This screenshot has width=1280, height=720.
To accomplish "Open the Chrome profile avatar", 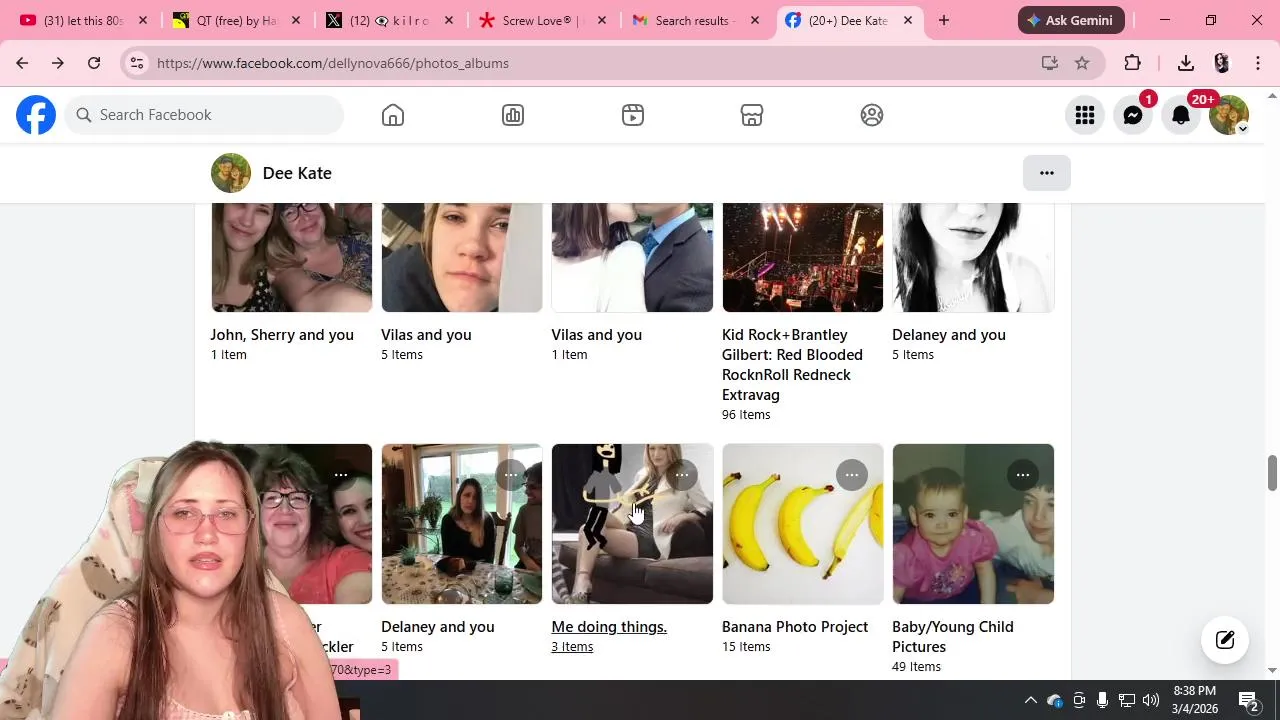I will (1222, 63).
